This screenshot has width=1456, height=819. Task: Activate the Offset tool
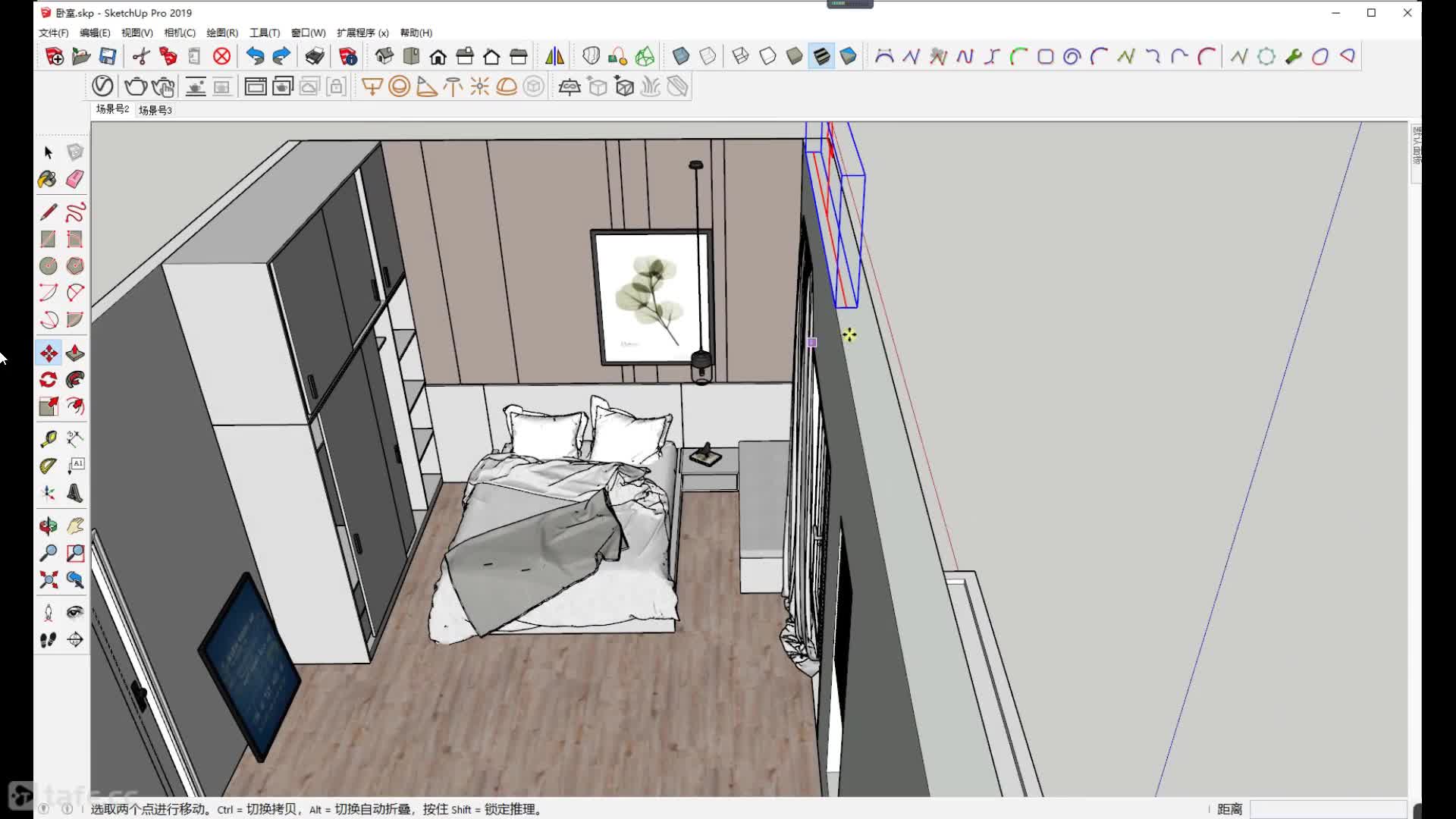click(75, 406)
